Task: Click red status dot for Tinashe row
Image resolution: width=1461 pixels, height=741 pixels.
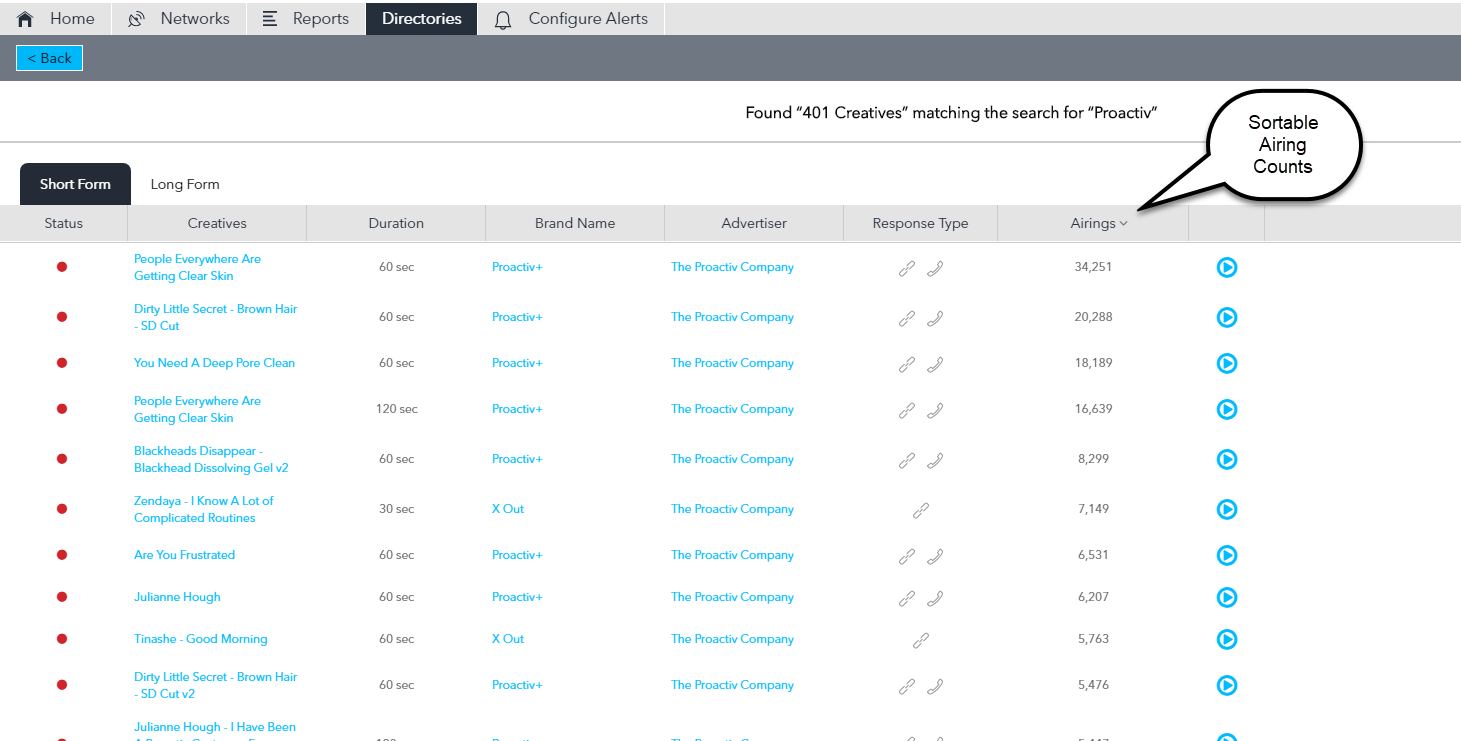Action: tap(62, 639)
